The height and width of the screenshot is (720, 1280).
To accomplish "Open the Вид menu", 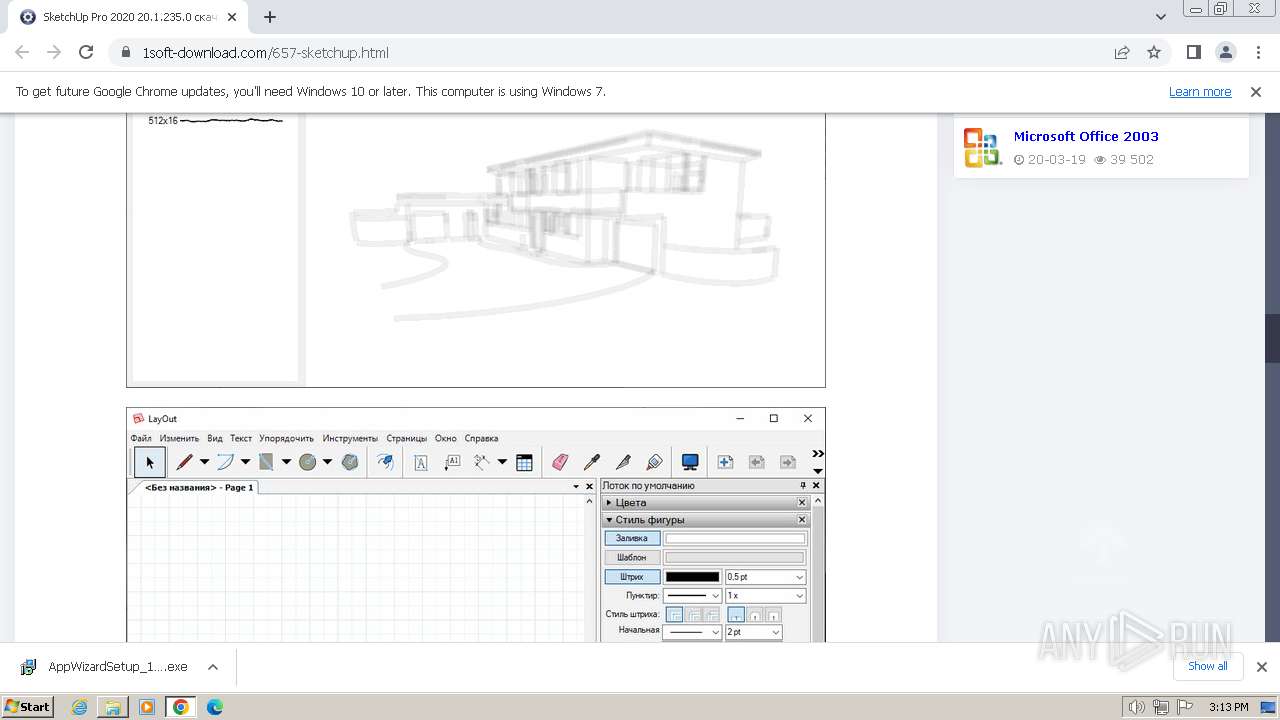I will coord(215,438).
